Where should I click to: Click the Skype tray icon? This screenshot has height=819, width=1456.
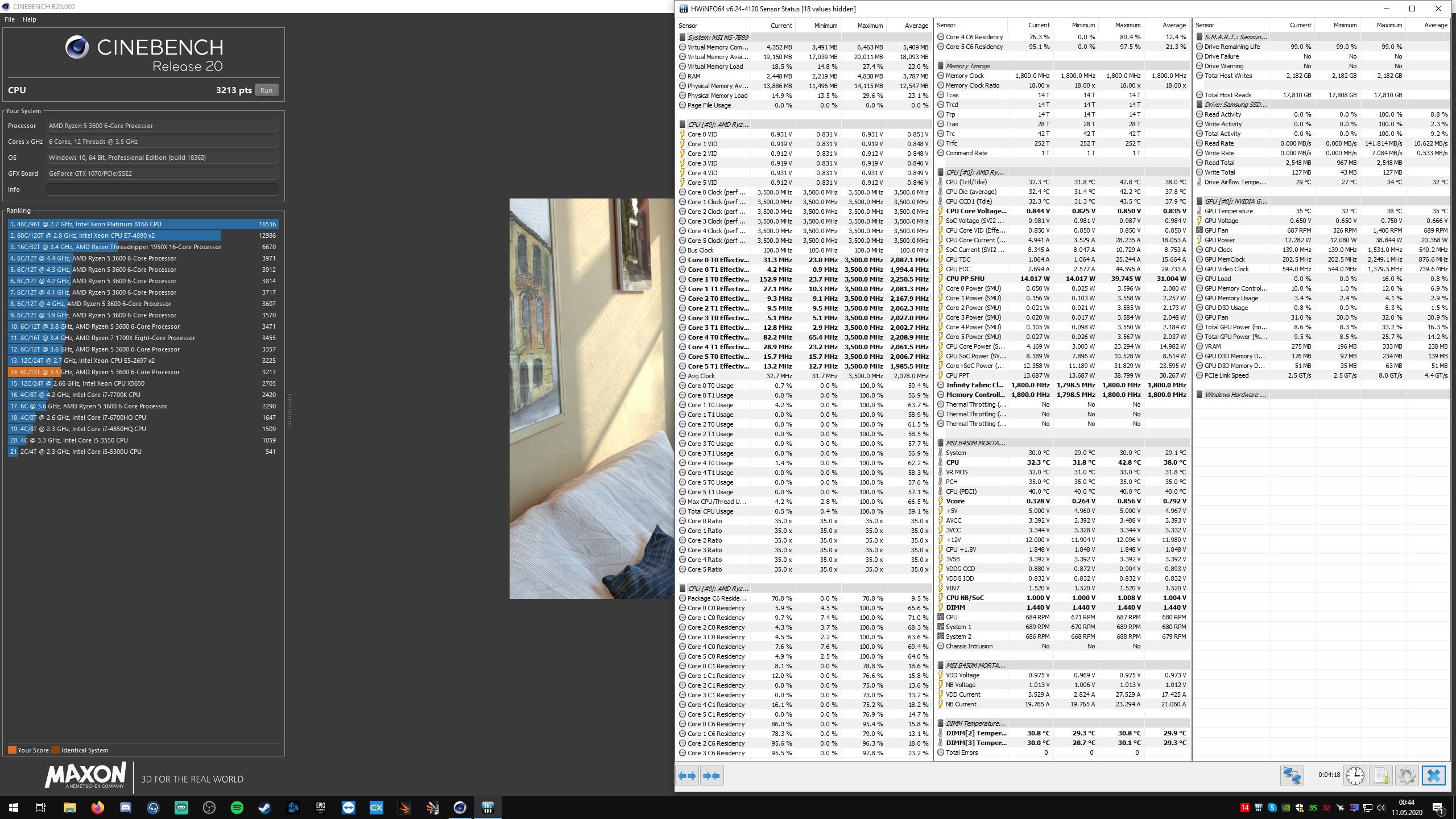1272,808
